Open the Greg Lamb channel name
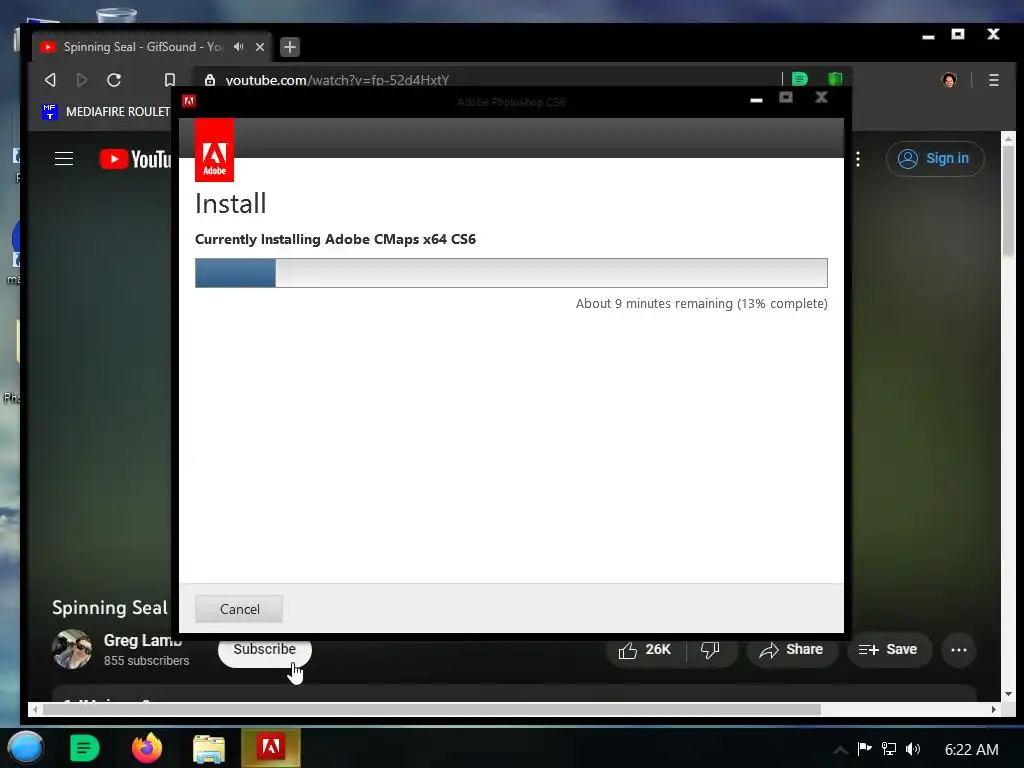The height and width of the screenshot is (768, 1024). point(142,640)
